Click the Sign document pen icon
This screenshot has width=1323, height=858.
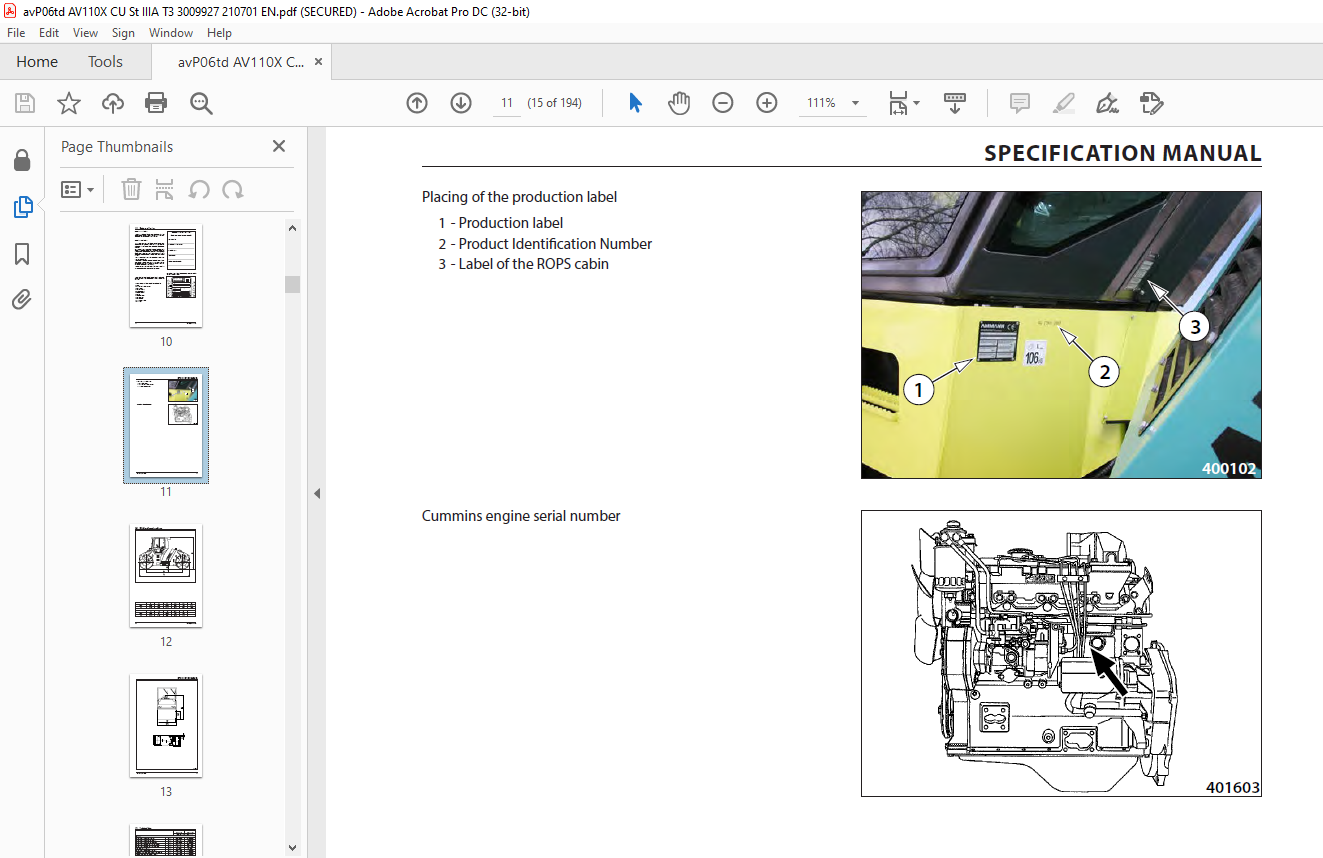pyautogui.click(x=1107, y=103)
